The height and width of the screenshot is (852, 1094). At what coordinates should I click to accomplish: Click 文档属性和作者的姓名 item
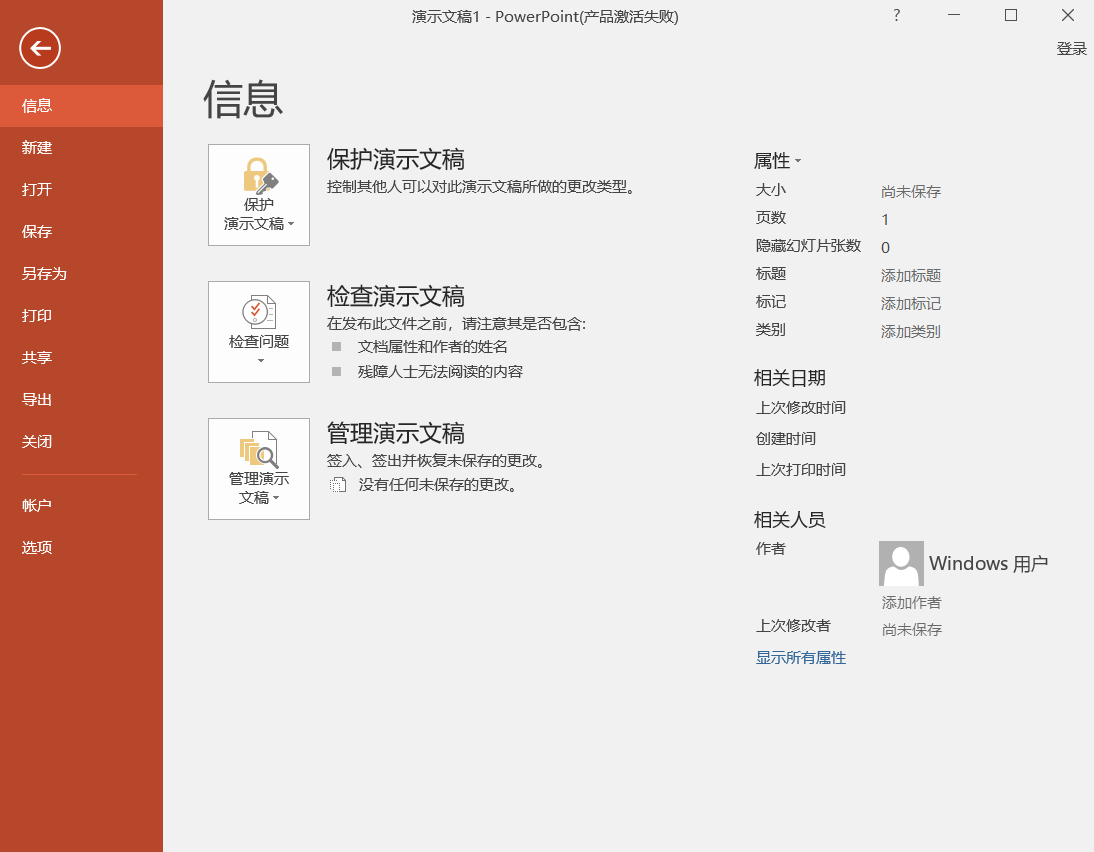[x=433, y=347]
